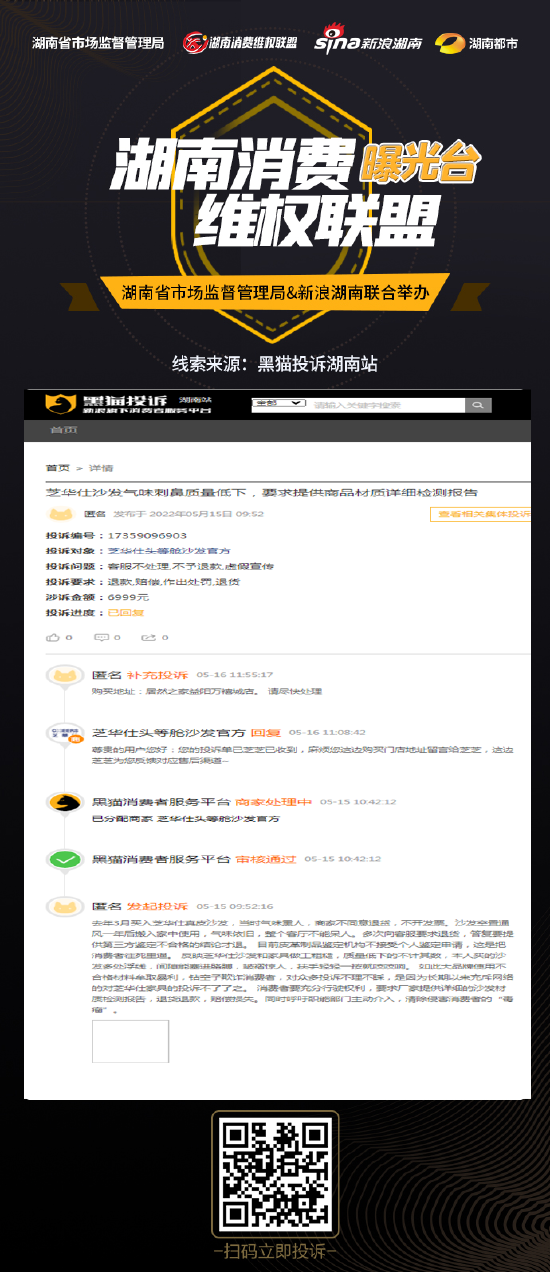
Task: Click 湖南省市场监督管理局 text at top left
Action: [98, 43]
